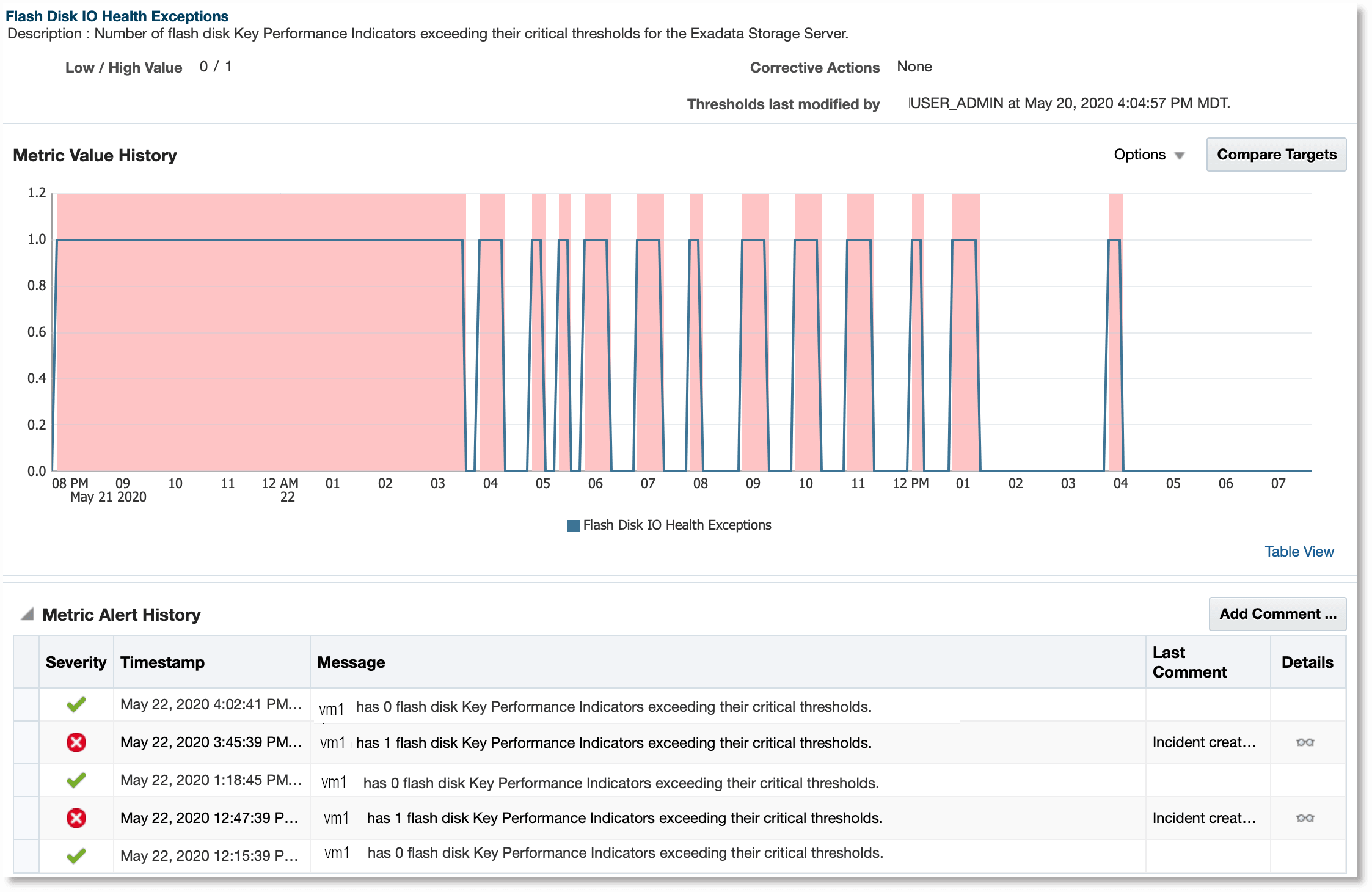Expand the Options menu arrow

tap(1180, 156)
